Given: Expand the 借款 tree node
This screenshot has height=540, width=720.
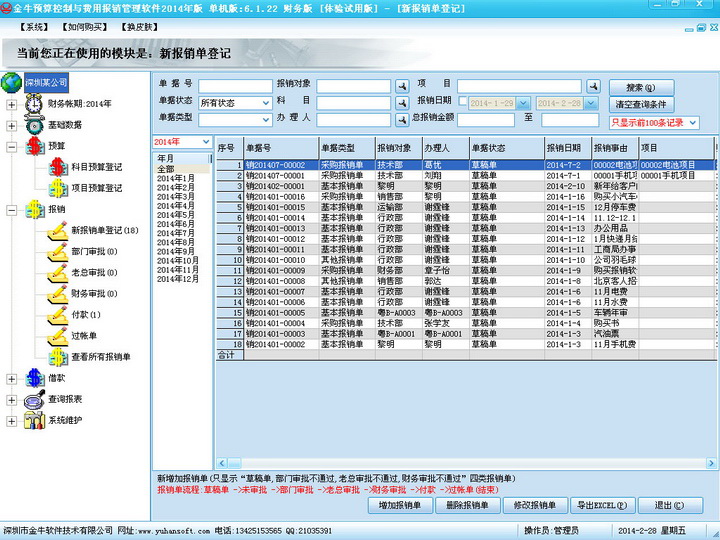Looking at the screenshot, I should (11, 378).
